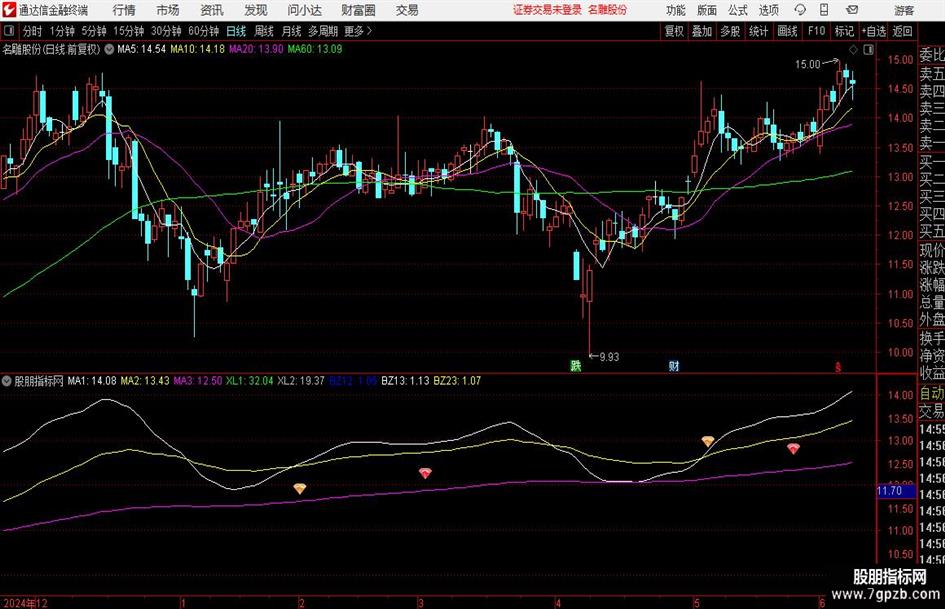Click the 返回 back button
The width and height of the screenshot is (945, 609).
pyautogui.click(x=902, y=31)
